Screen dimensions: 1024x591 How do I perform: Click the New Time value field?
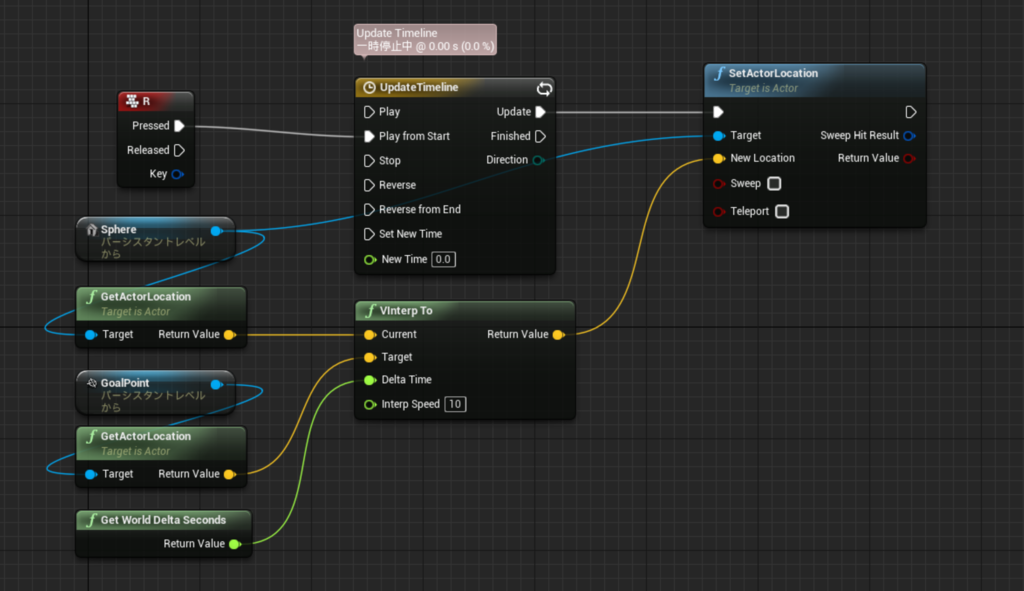[x=442, y=259]
